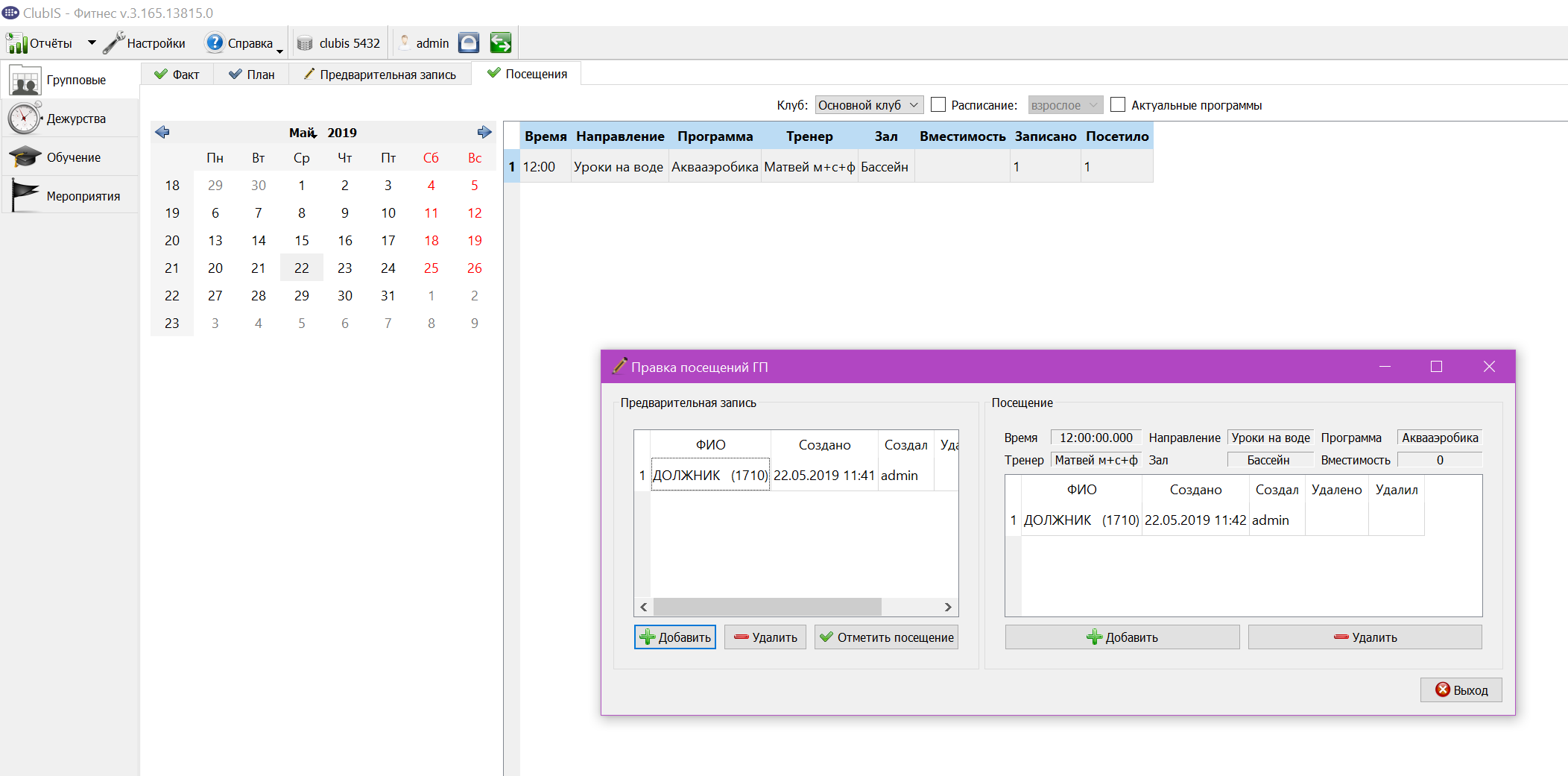The width and height of the screenshot is (1568, 776).
Task: Click the green arrows switch-user icon
Action: coord(501,43)
